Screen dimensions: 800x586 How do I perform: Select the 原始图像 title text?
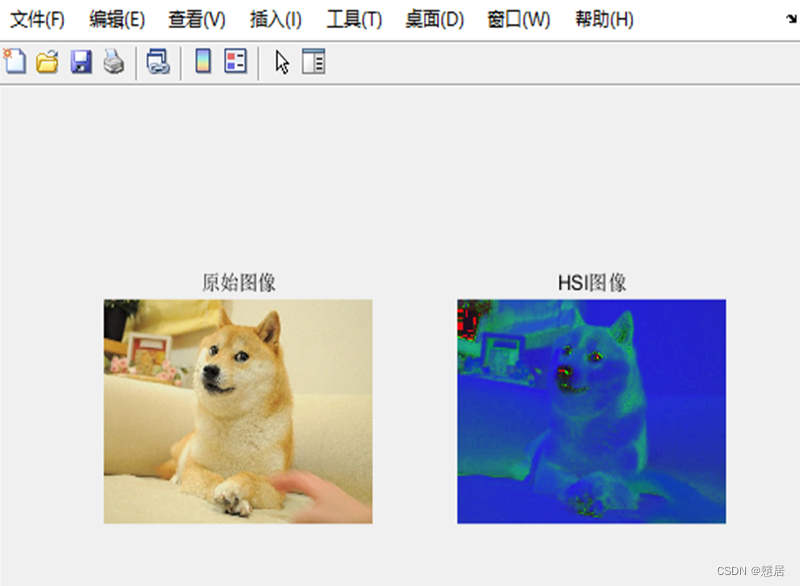pyautogui.click(x=239, y=283)
